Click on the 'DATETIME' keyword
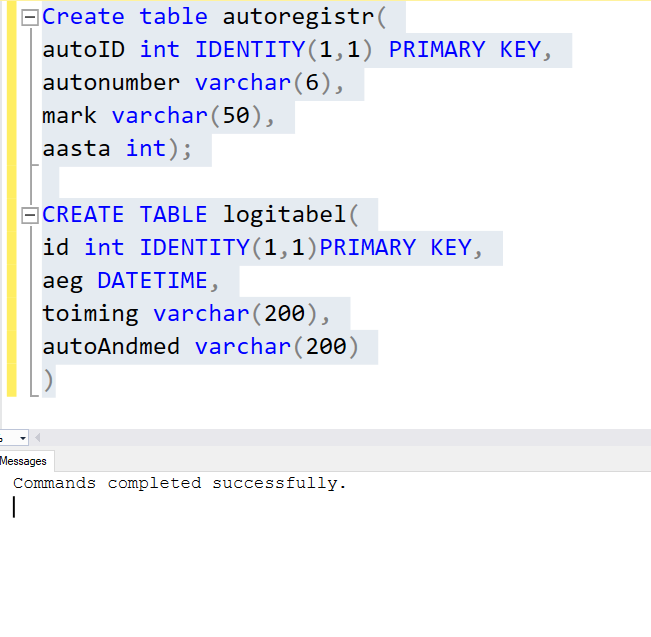 tap(152, 280)
